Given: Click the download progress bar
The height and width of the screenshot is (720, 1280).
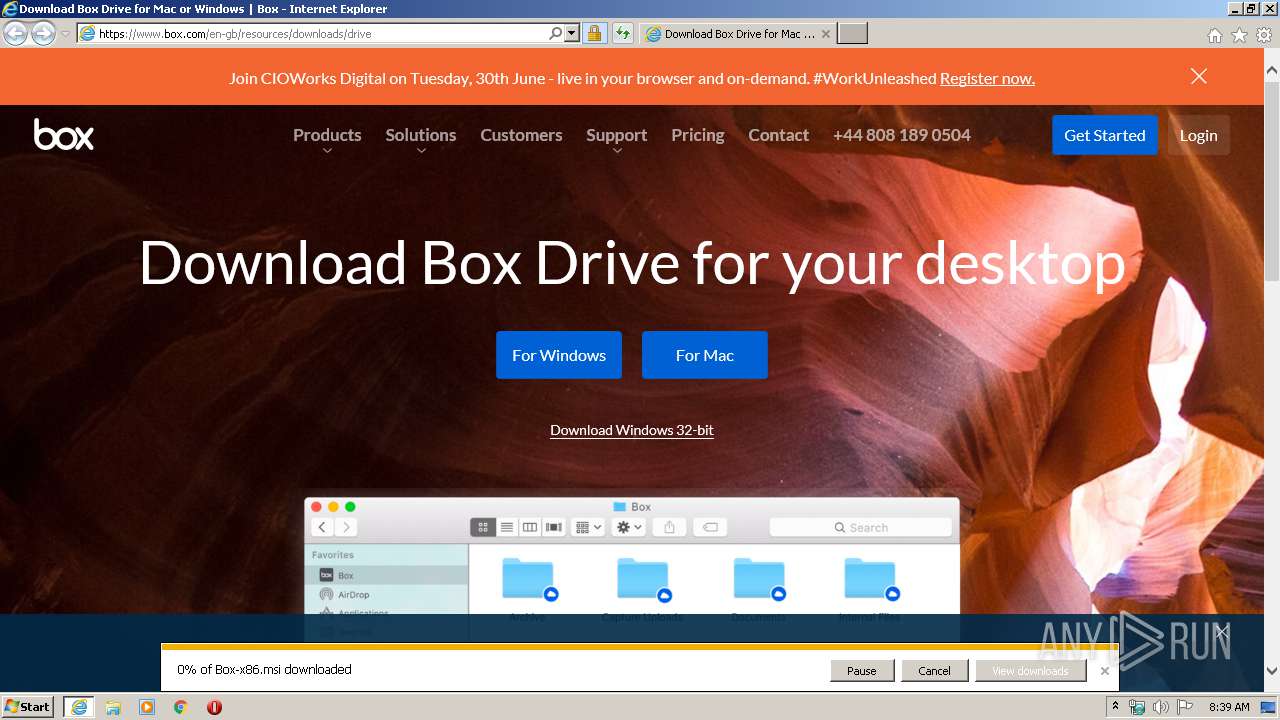Looking at the screenshot, I should [640, 647].
